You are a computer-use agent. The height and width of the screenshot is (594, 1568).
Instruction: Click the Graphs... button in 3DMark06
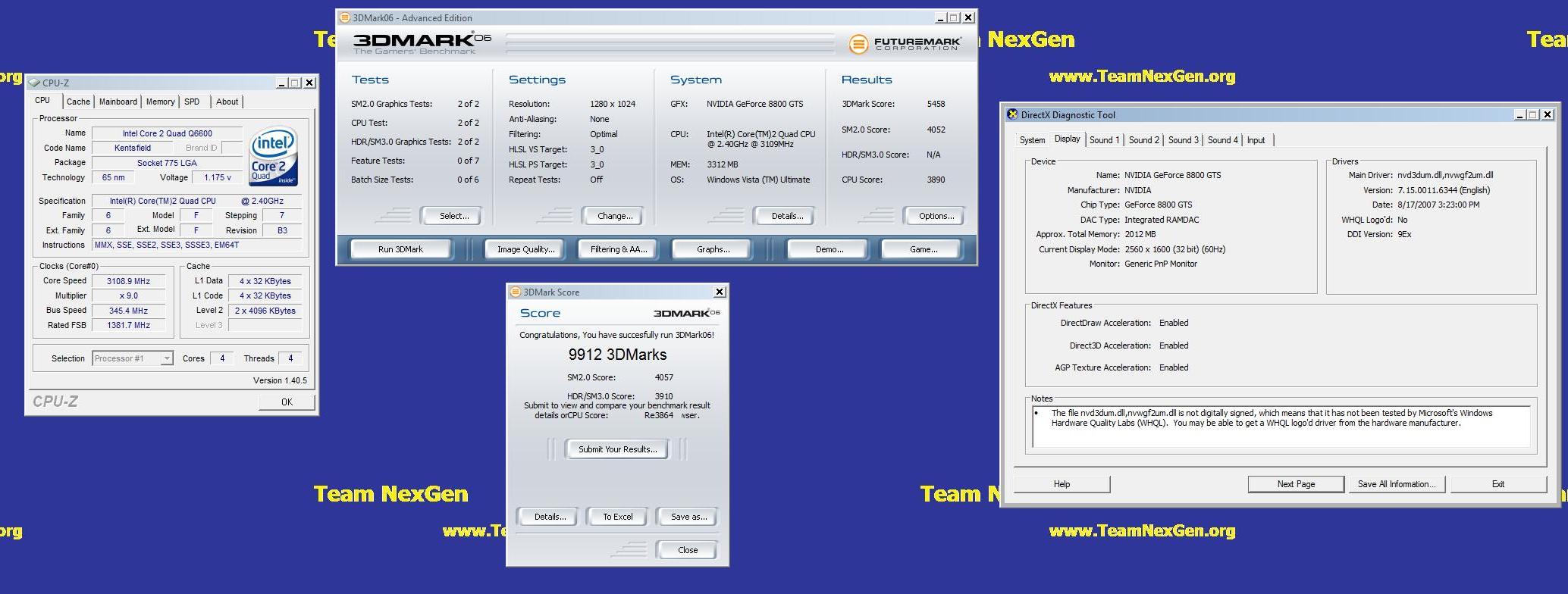[x=713, y=249]
